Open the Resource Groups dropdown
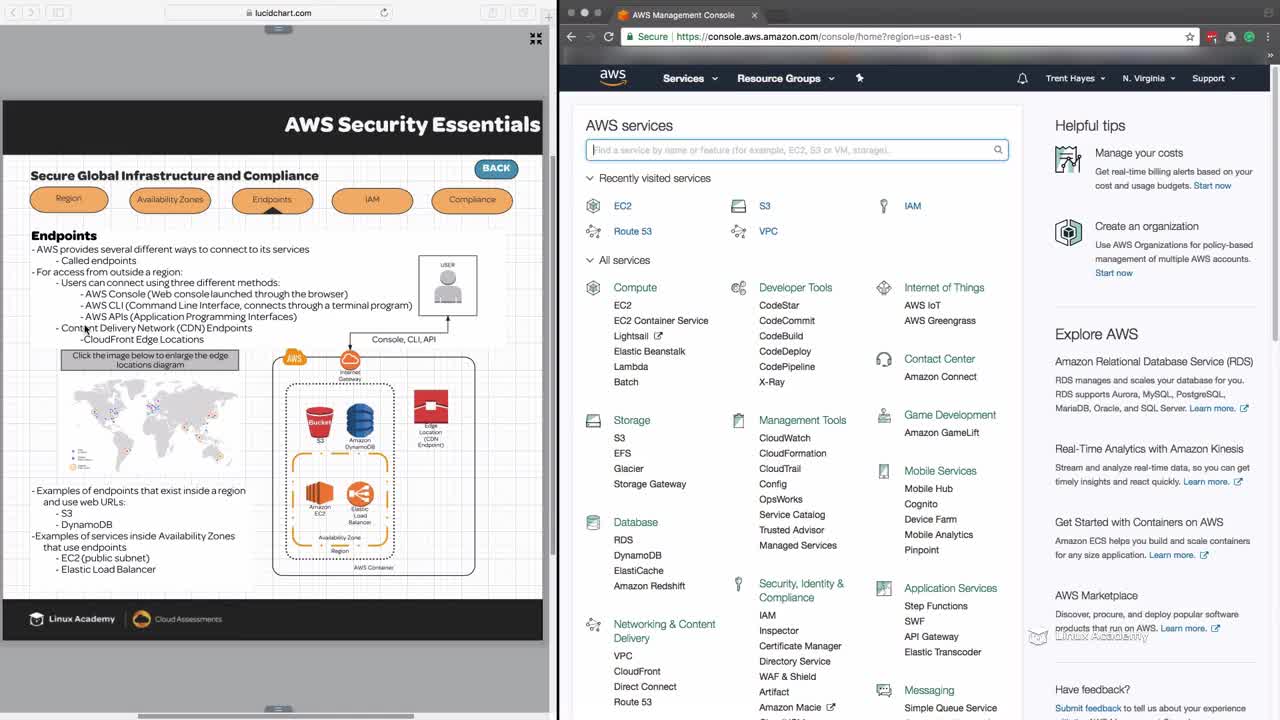The image size is (1280, 720). pos(785,78)
